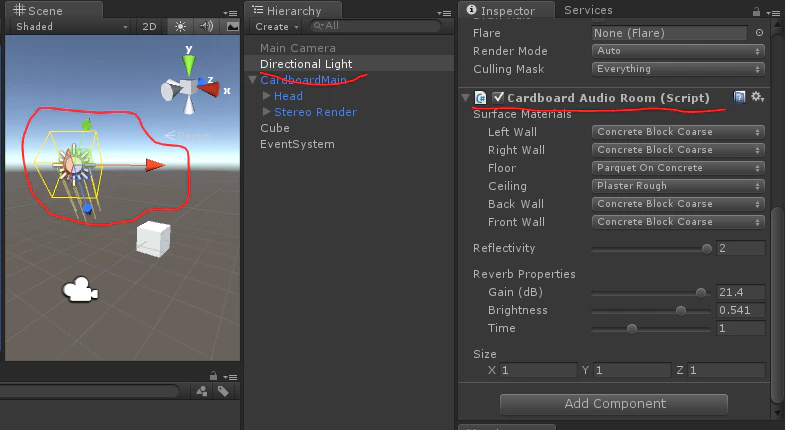The height and width of the screenshot is (430, 786).
Task: Expand the Stereo Render child node
Action: click(x=267, y=112)
